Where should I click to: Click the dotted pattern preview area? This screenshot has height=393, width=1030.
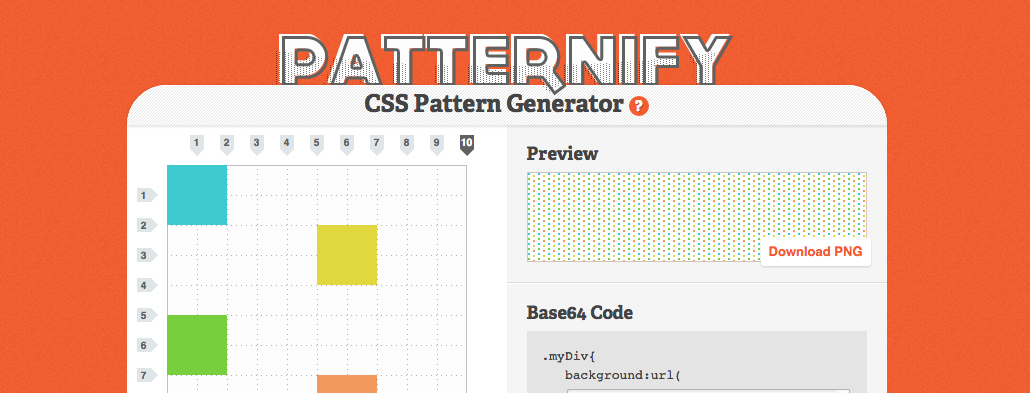(696, 217)
